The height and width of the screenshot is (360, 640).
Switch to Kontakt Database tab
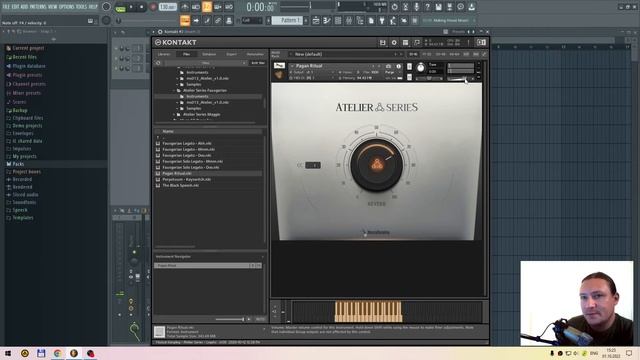point(209,54)
